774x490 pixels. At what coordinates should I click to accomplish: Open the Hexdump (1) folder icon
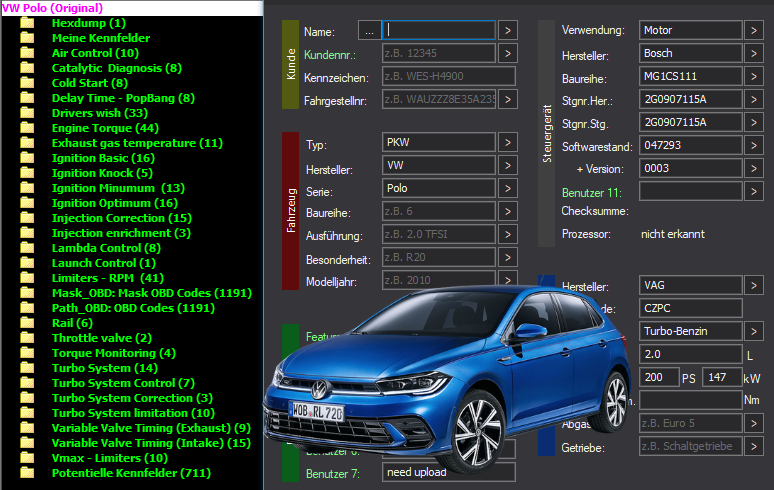[27, 23]
